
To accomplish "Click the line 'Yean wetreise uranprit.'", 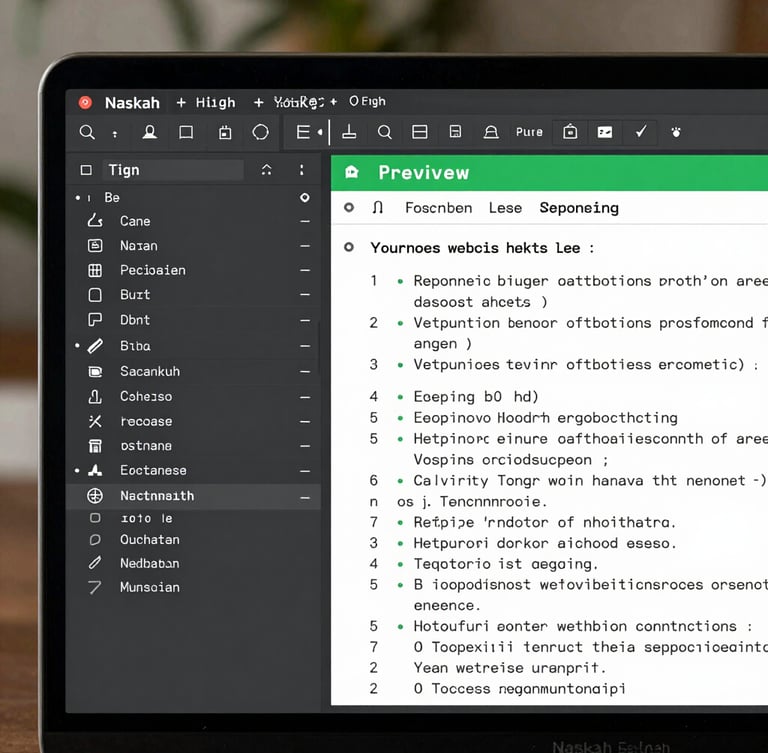I will click(x=510, y=668).
